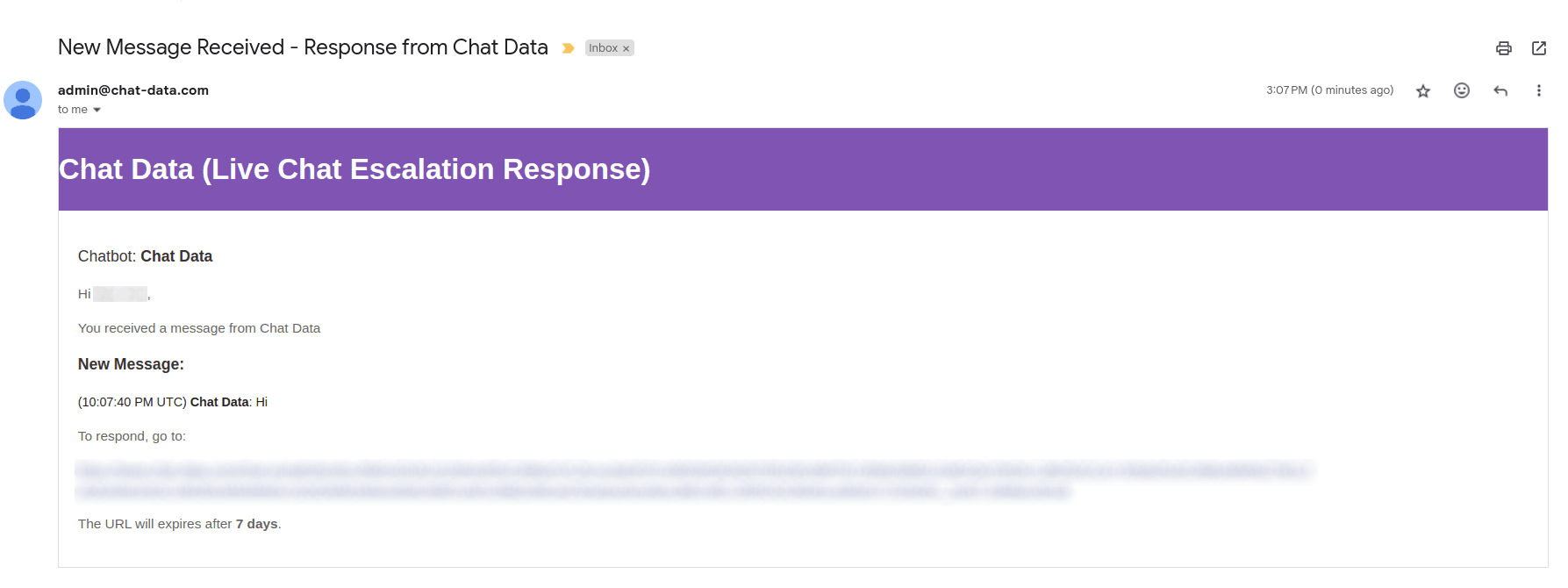This screenshot has width=1568, height=588.
Task: Print this email with the printer icon
Action: pos(1503,48)
